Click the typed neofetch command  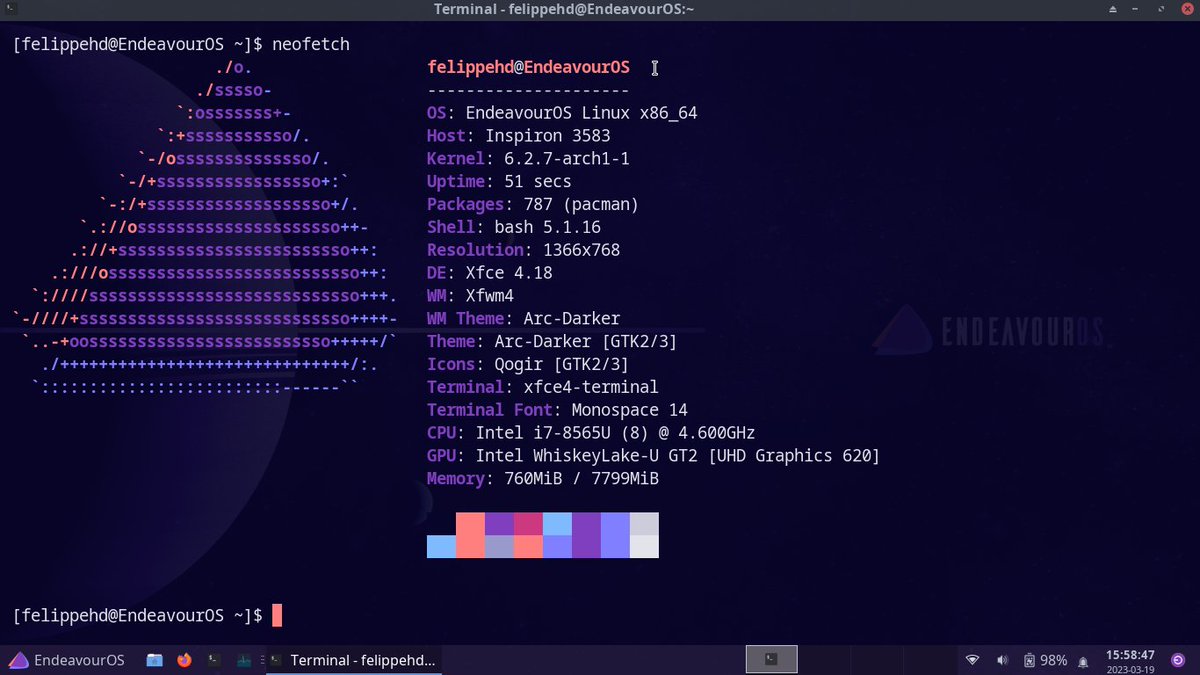[x=311, y=45]
